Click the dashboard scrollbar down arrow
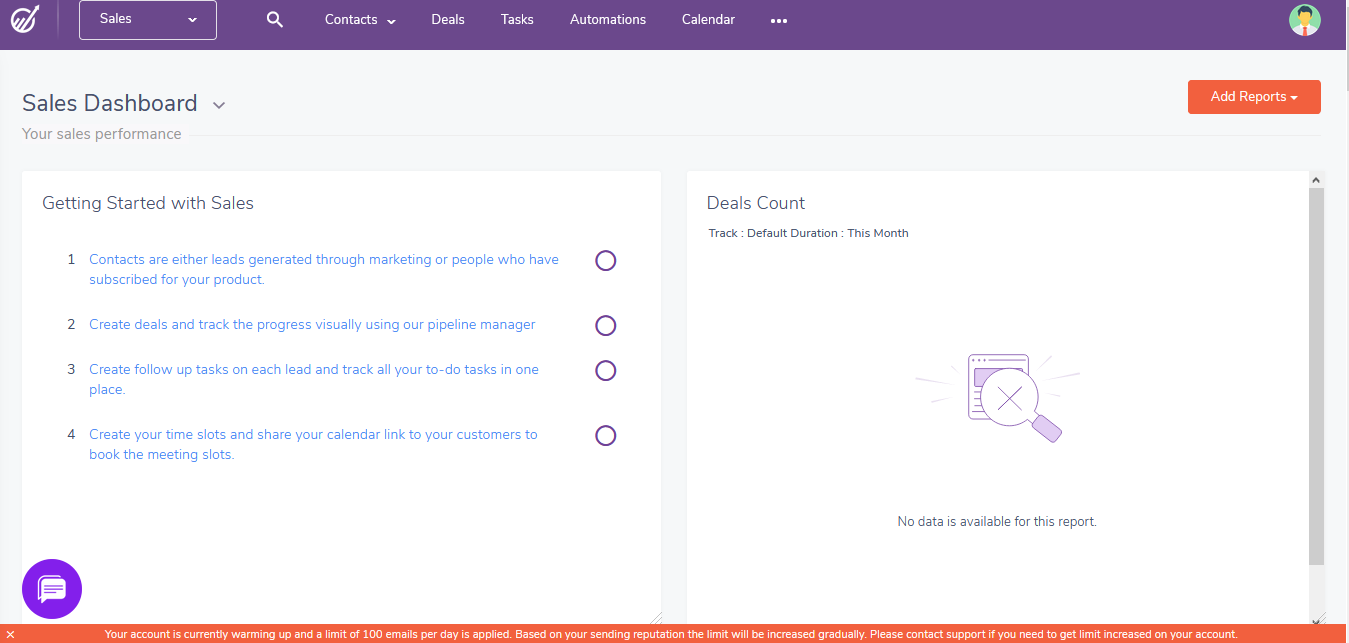 pyautogui.click(x=1316, y=620)
